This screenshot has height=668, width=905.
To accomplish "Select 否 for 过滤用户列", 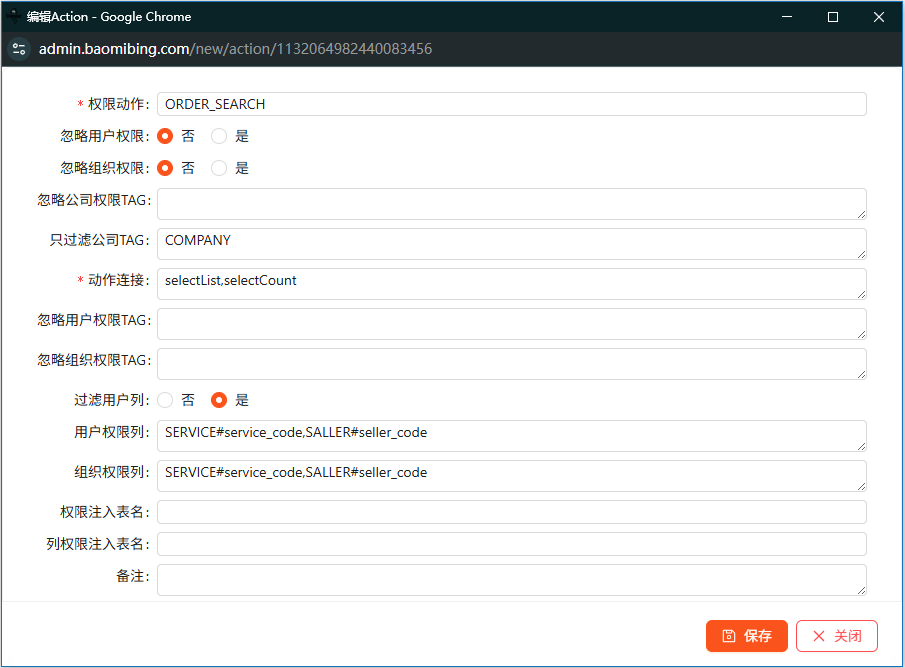I will click(165, 400).
